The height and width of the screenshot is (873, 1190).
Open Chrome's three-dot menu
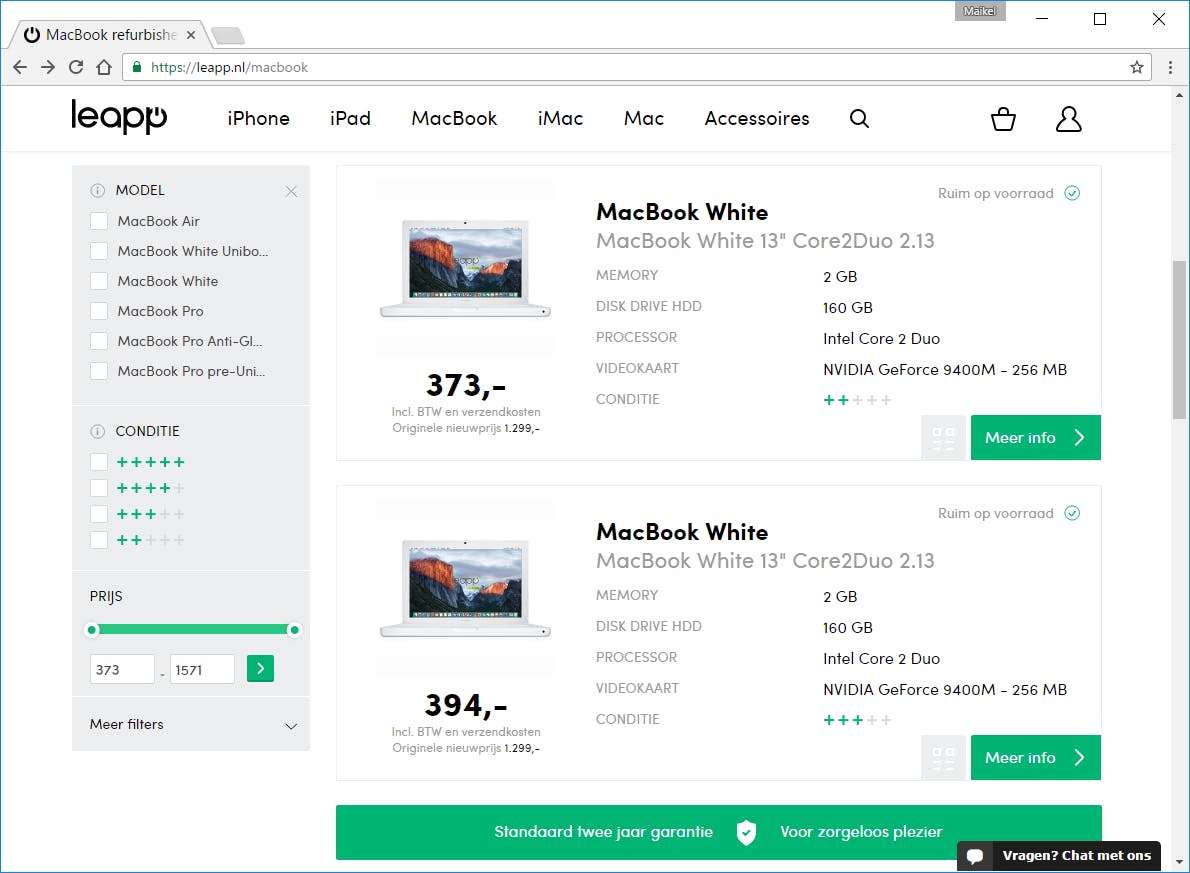click(x=1170, y=67)
